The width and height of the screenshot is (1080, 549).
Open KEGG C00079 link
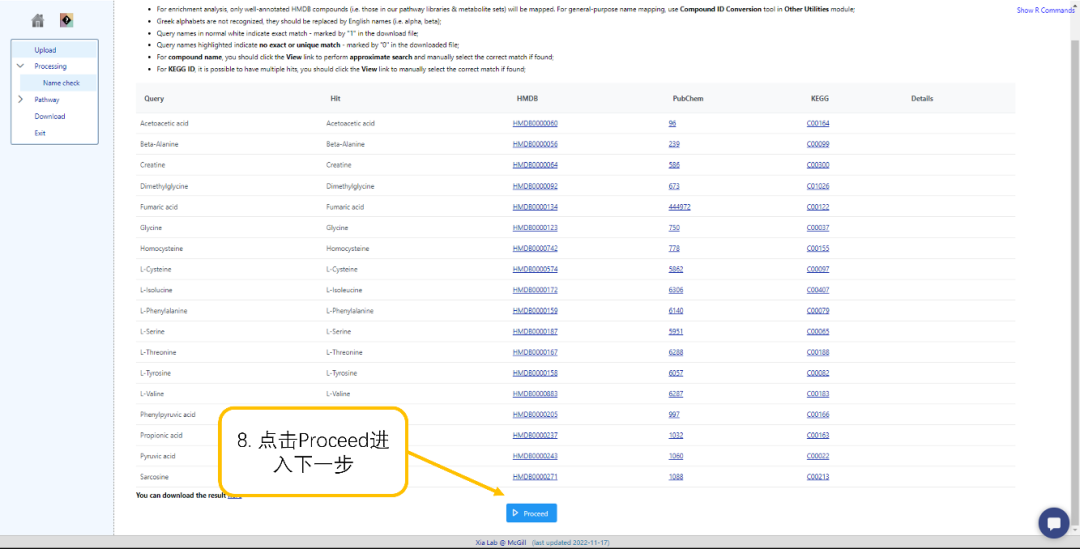pos(818,311)
